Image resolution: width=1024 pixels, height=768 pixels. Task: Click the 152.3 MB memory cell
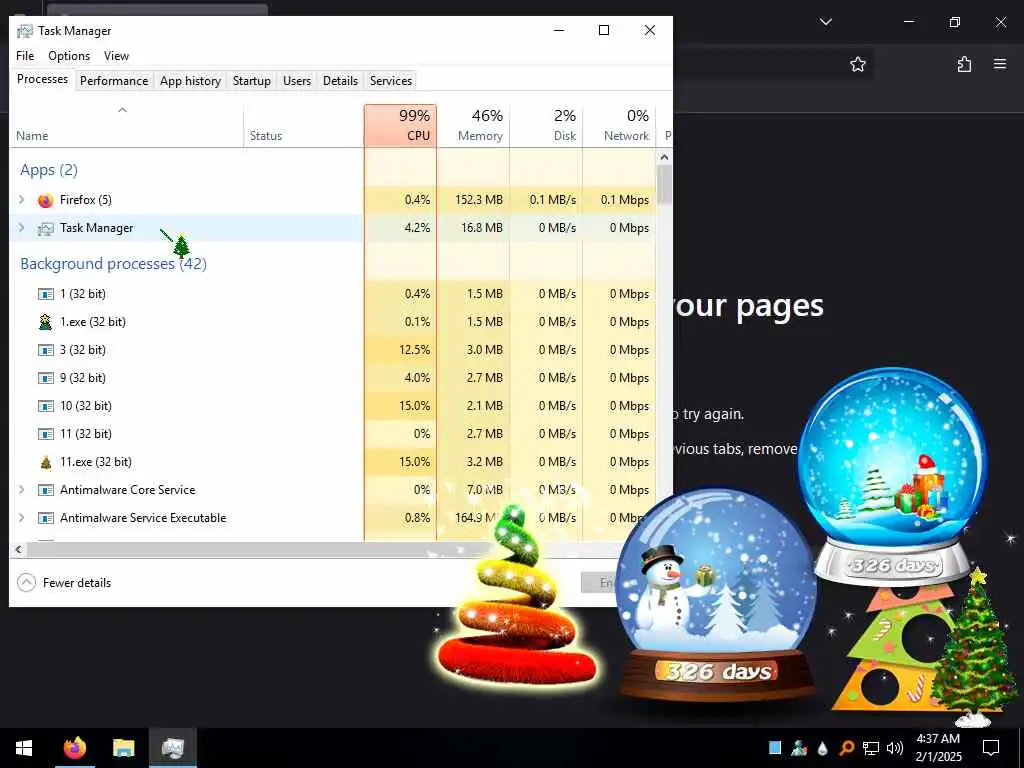coord(473,200)
